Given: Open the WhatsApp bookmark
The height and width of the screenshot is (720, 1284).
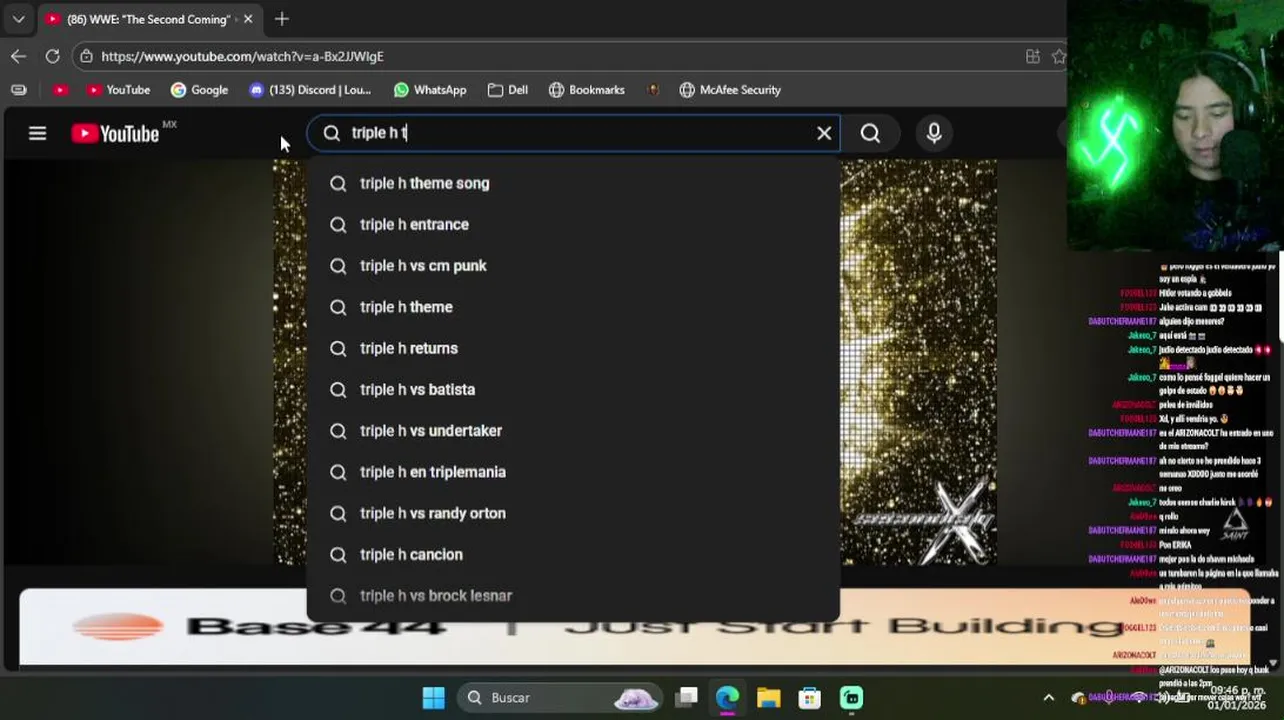Looking at the screenshot, I should (430, 90).
